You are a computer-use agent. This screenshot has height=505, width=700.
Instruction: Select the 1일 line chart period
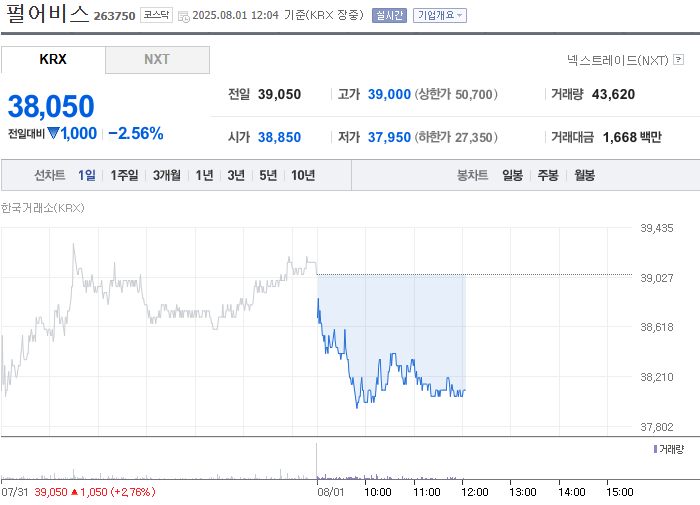pos(87,175)
